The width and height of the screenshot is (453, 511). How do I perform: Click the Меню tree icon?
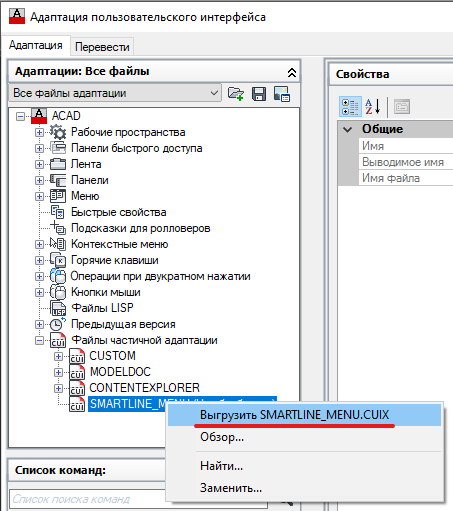click(x=58, y=196)
